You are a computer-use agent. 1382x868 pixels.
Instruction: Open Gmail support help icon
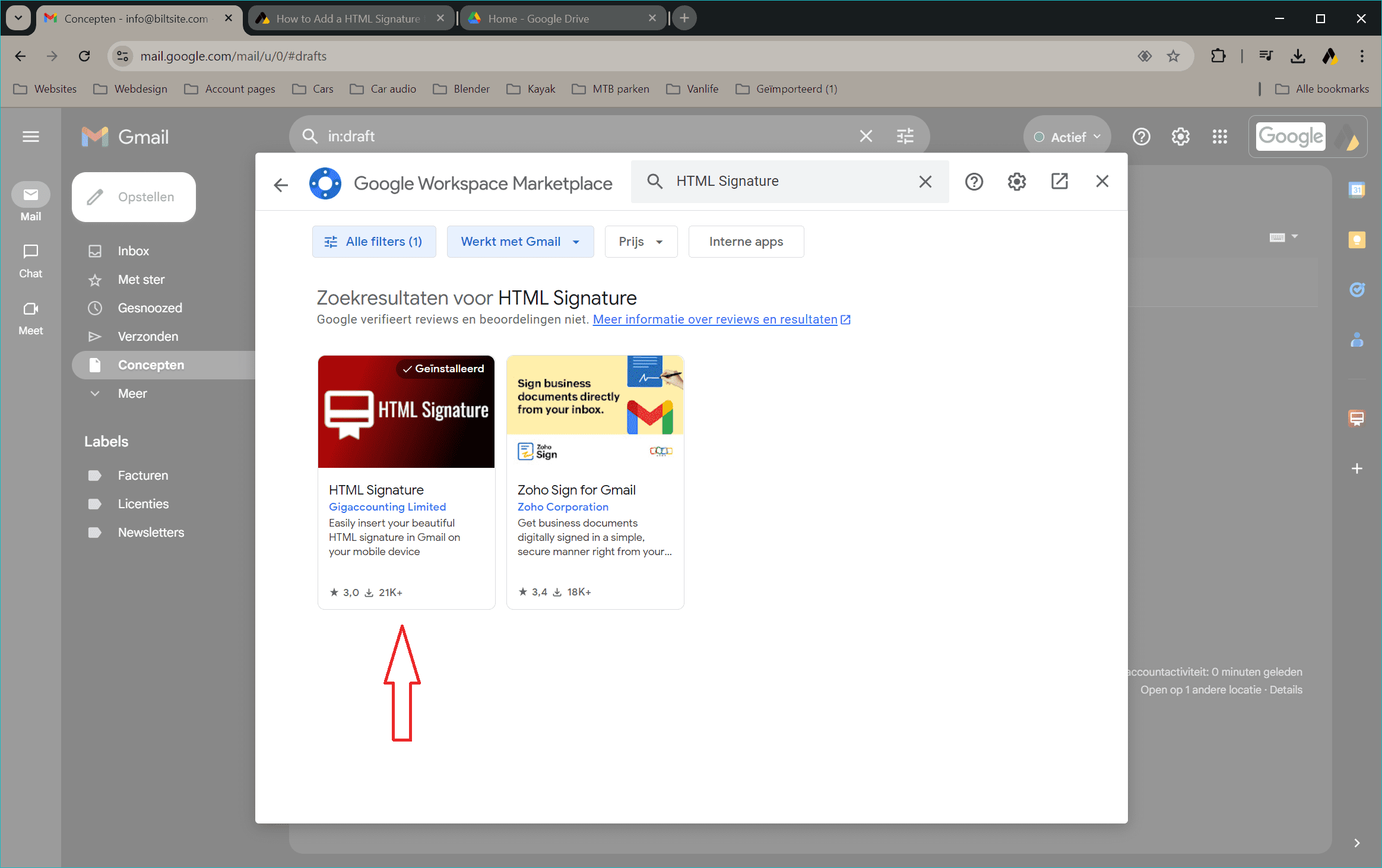[x=1142, y=137]
